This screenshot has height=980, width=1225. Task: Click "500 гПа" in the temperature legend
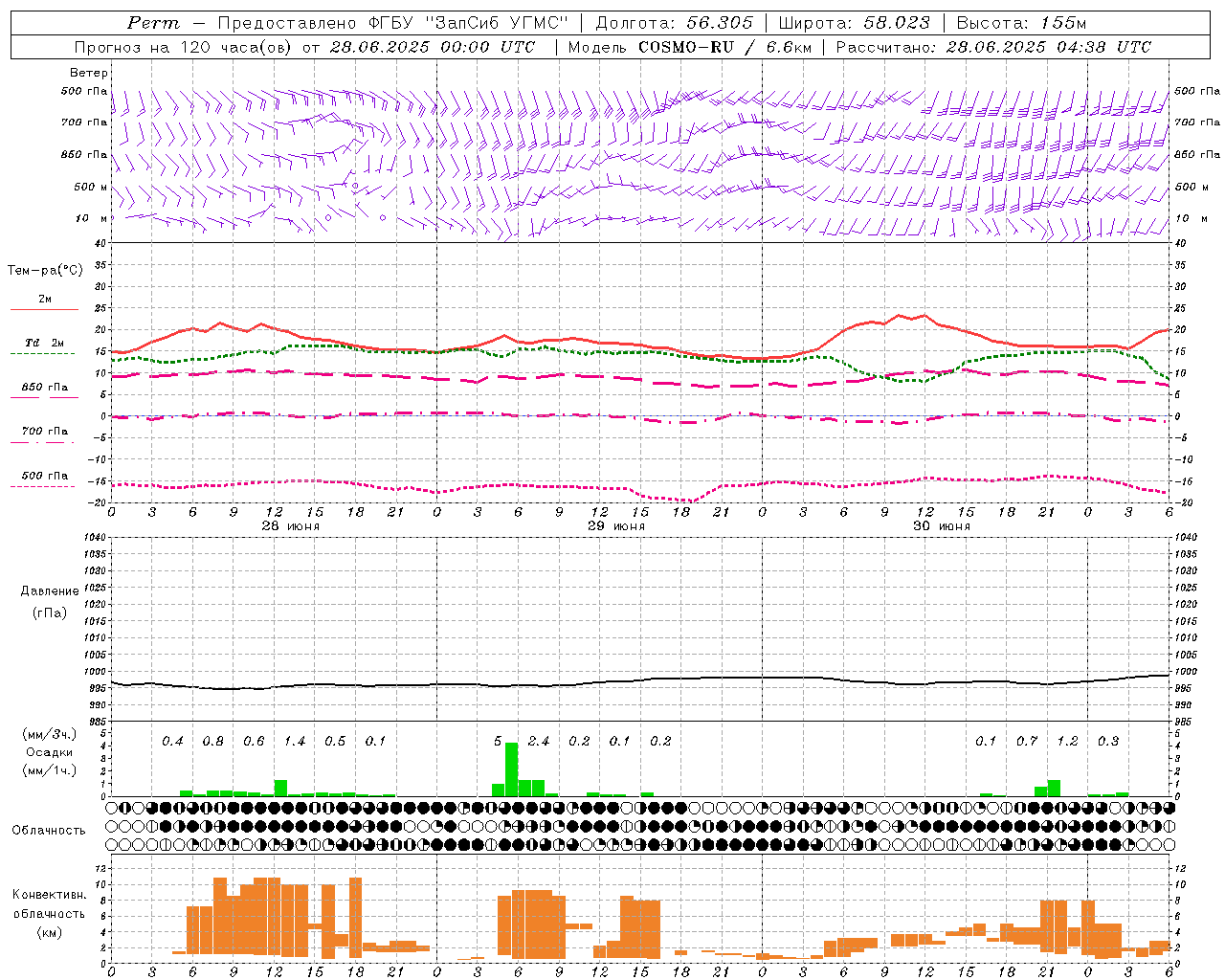tap(45, 476)
